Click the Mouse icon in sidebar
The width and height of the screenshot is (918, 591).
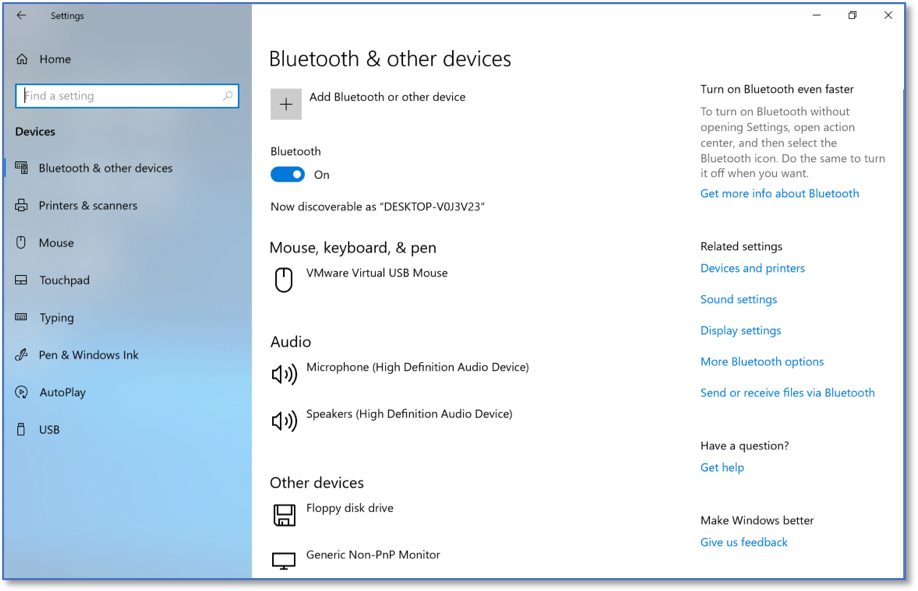pyautogui.click(x=21, y=242)
